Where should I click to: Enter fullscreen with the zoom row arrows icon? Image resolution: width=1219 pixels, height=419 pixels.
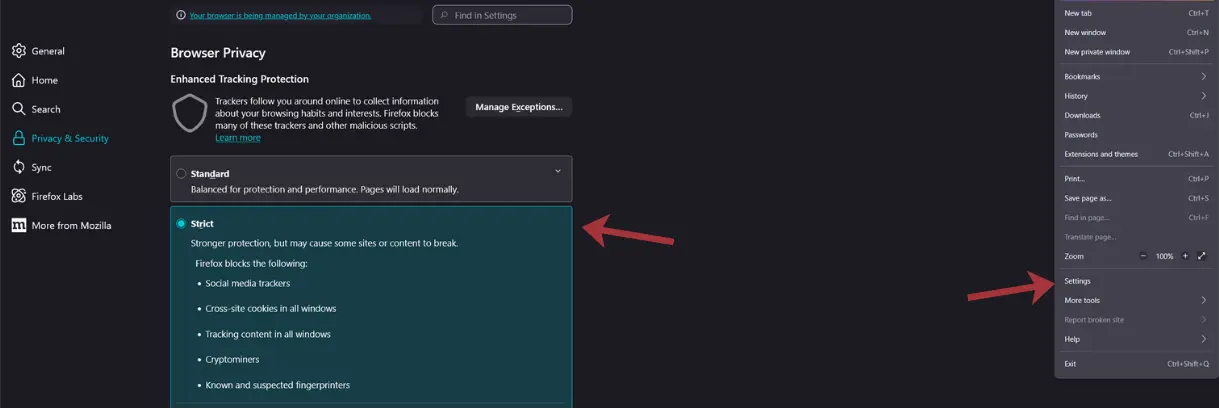[1201, 256]
